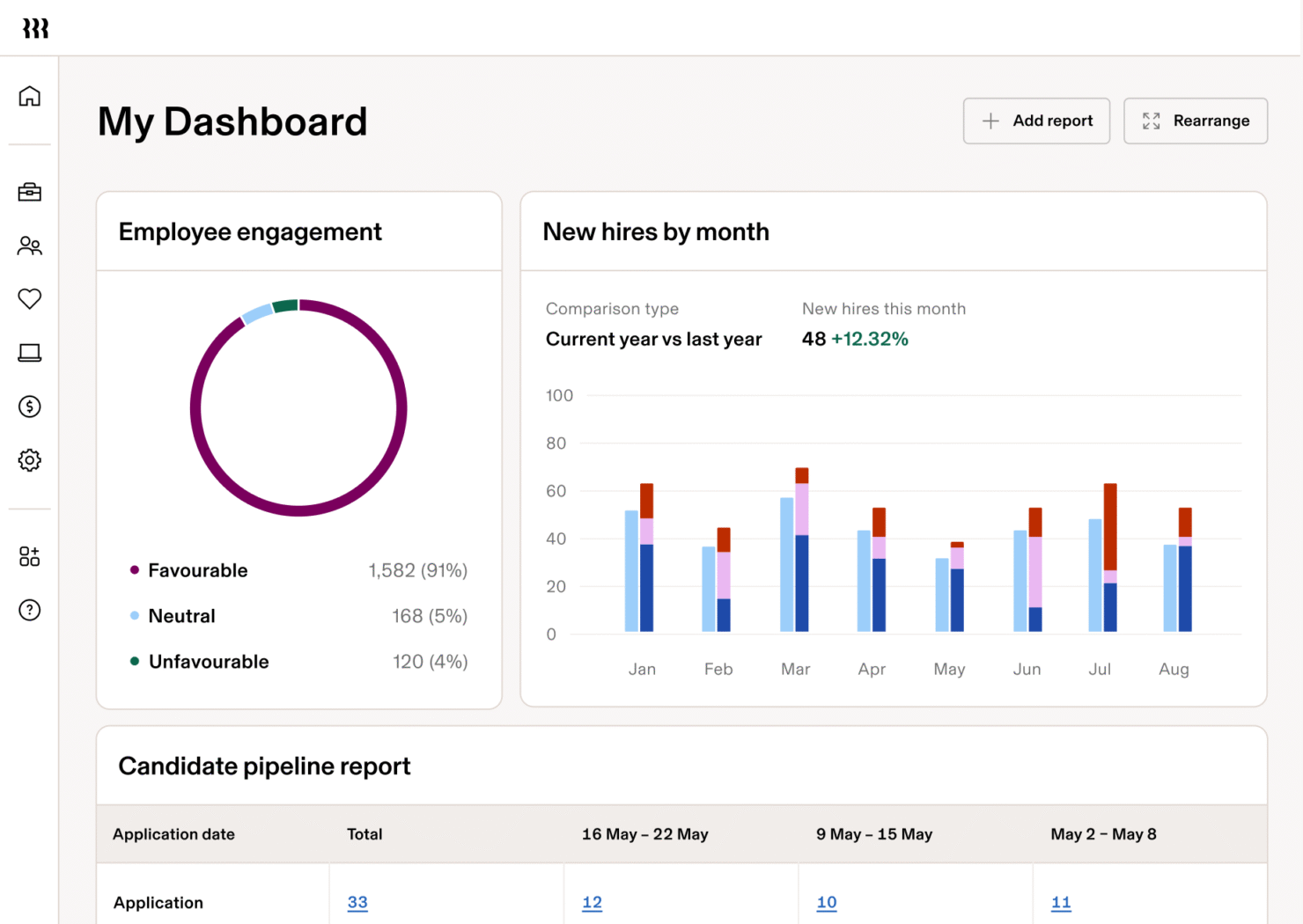Click the Rearrange button
The width and height of the screenshot is (1303, 924).
[x=1195, y=121]
